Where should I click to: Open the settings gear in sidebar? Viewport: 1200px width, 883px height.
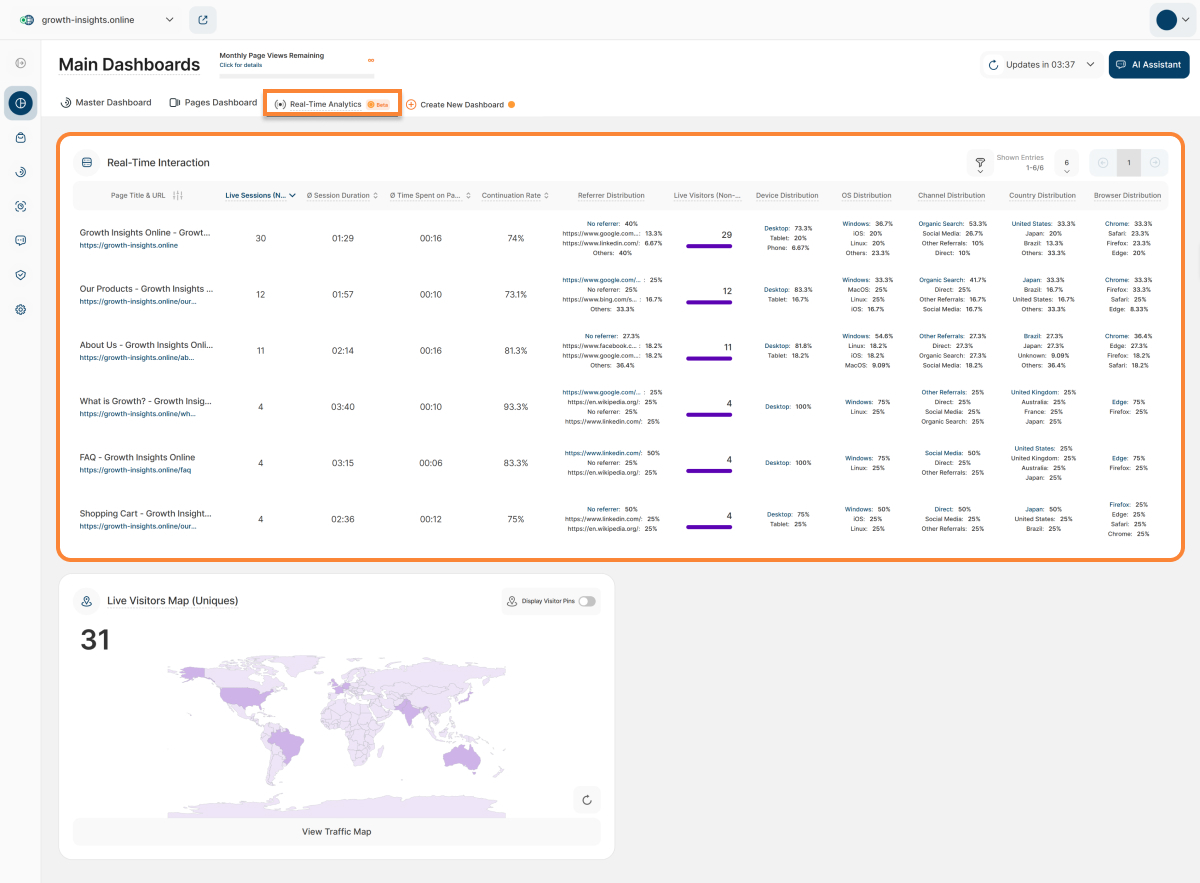click(x=20, y=309)
